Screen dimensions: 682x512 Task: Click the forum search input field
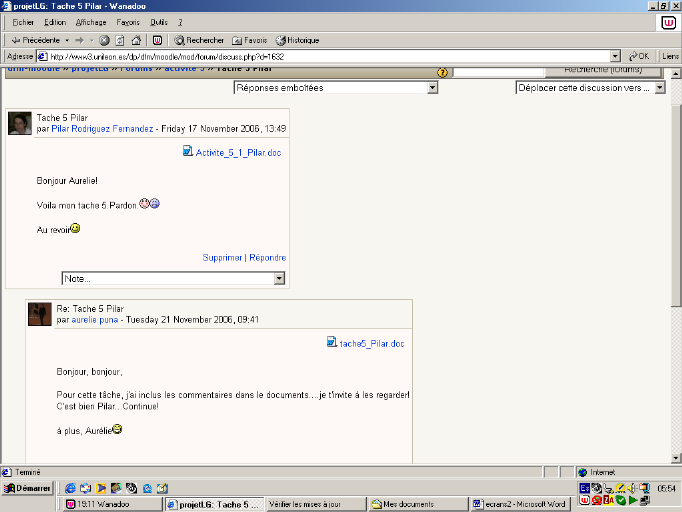coord(500,72)
